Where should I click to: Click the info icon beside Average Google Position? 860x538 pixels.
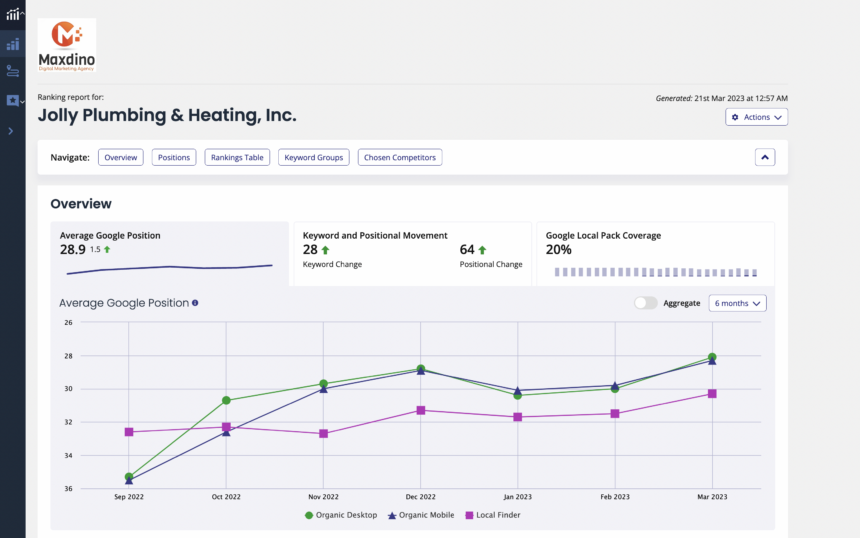(195, 303)
